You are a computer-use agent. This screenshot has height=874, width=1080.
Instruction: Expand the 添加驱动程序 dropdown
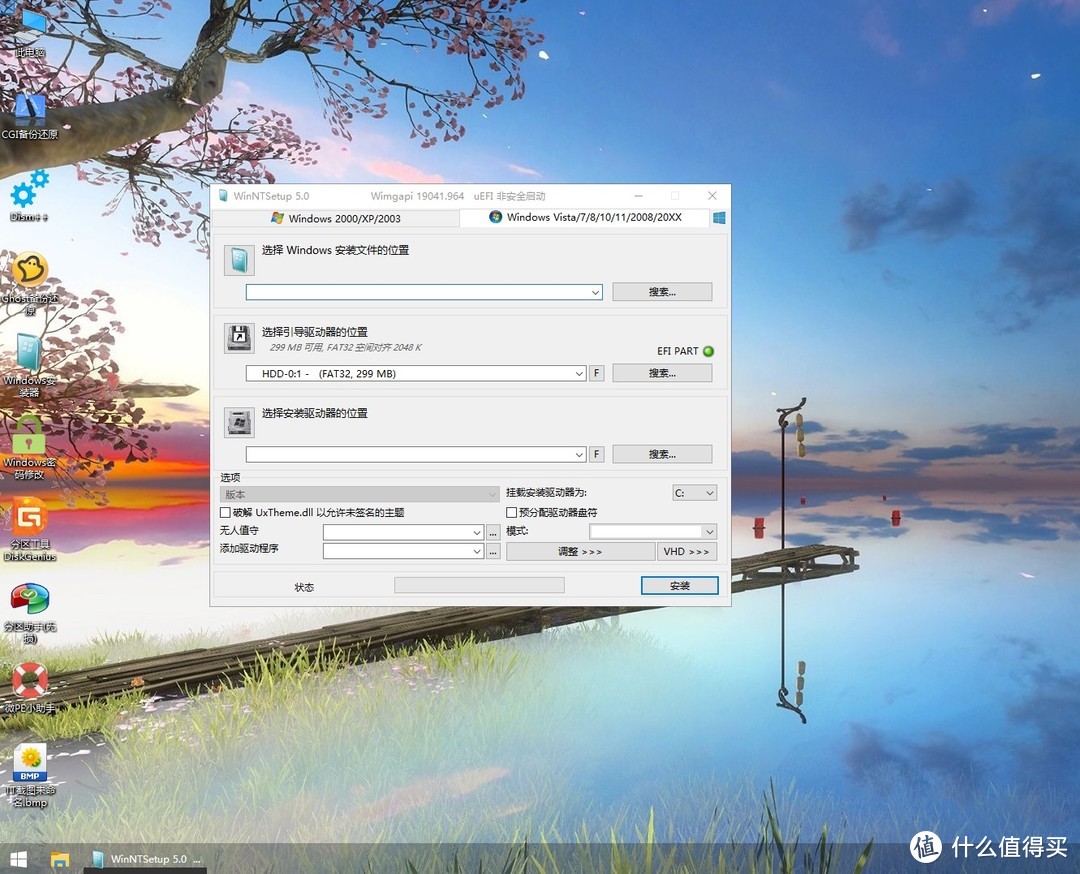click(477, 551)
